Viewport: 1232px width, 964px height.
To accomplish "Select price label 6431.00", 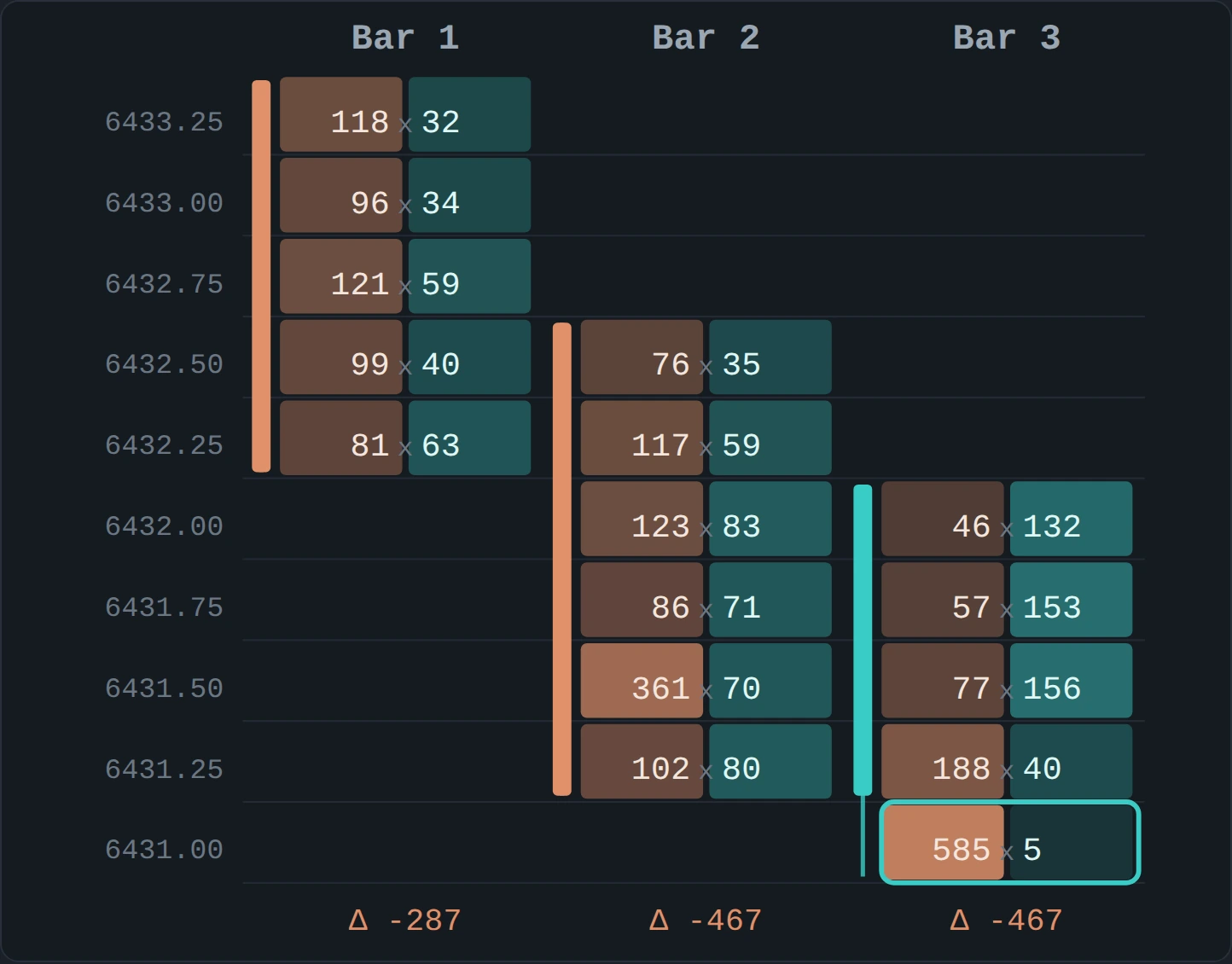I will tap(164, 850).
